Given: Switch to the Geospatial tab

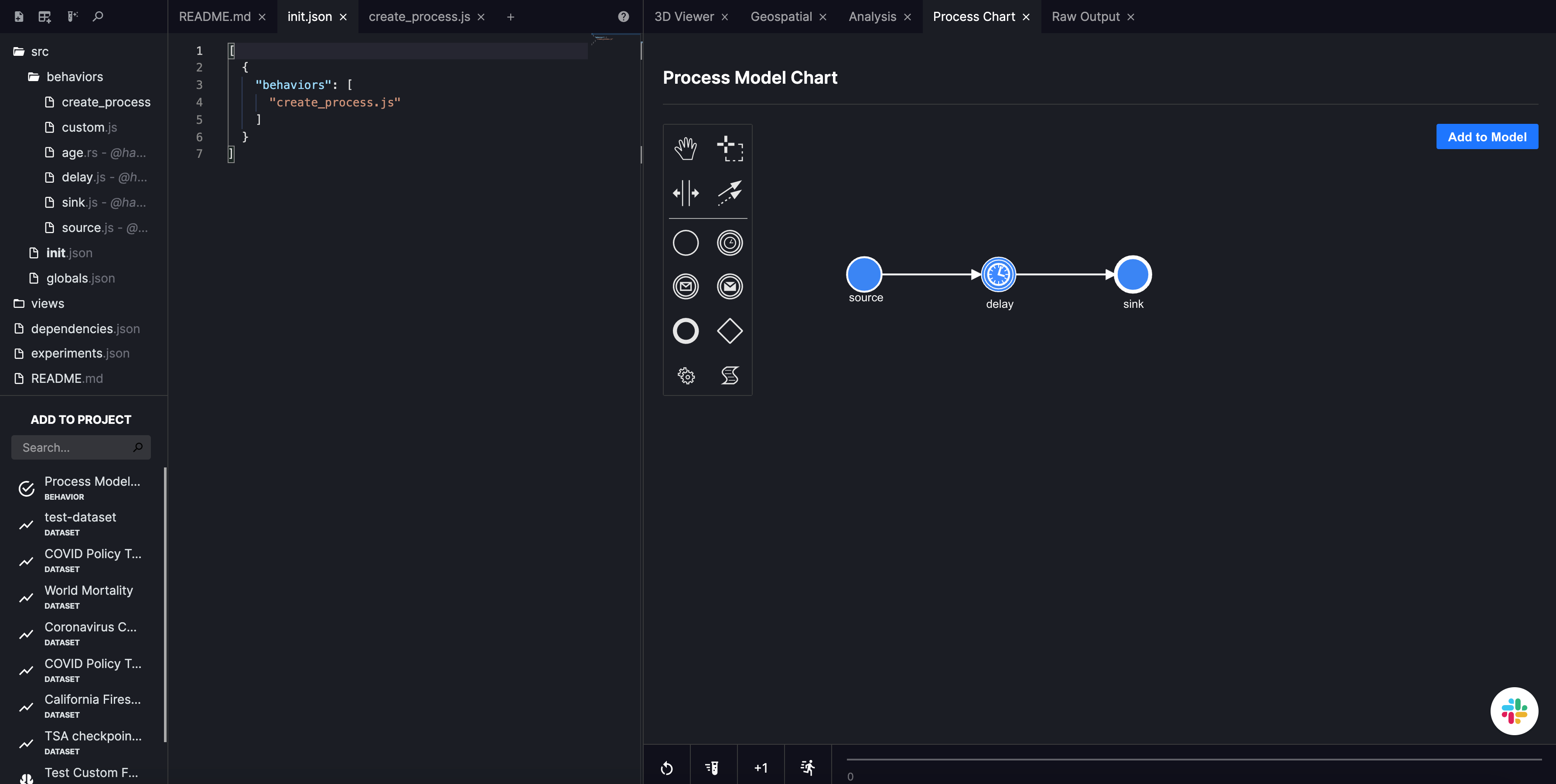Looking at the screenshot, I should pos(781,16).
